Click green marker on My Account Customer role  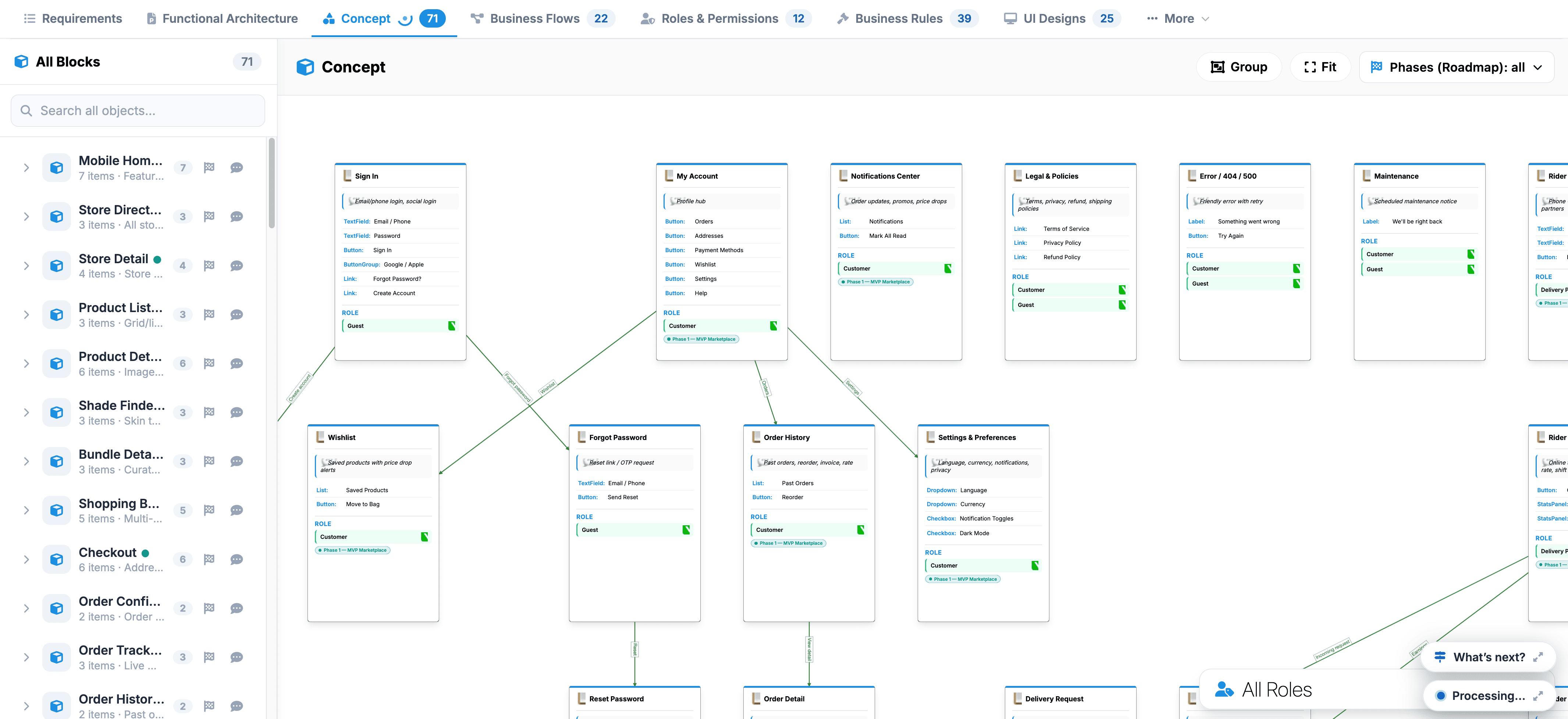pos(773,326)
